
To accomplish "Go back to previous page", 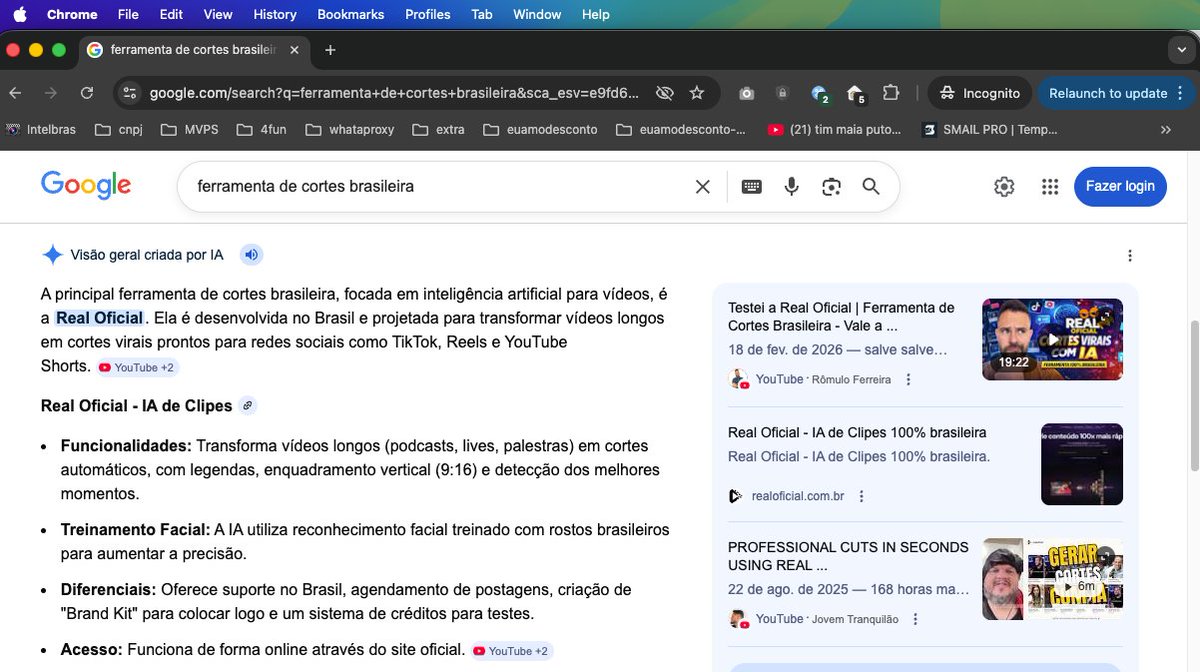I will 15,93.
